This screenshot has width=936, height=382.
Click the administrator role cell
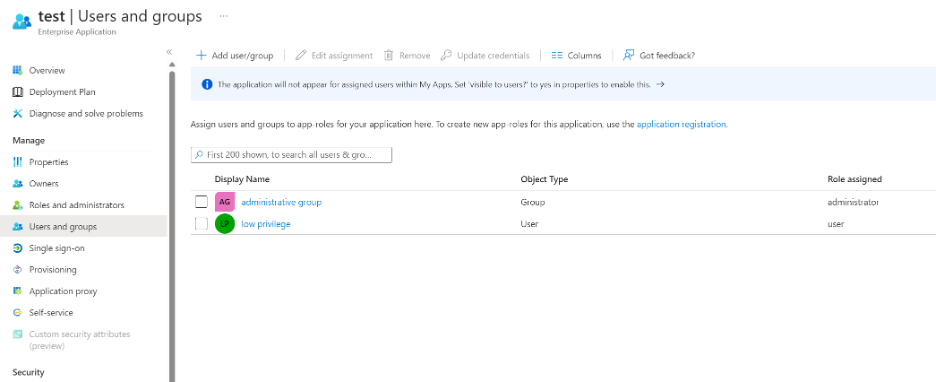tap(853, 202)
